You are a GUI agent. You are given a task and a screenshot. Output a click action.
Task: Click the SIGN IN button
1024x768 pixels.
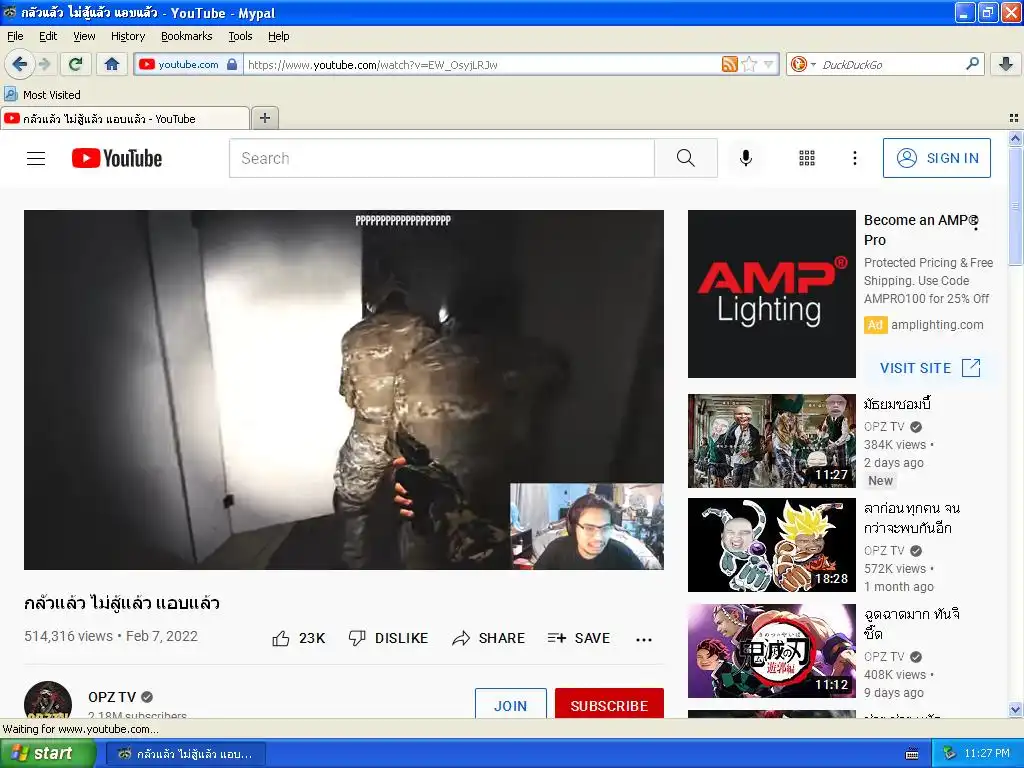[x=936, y=158]
